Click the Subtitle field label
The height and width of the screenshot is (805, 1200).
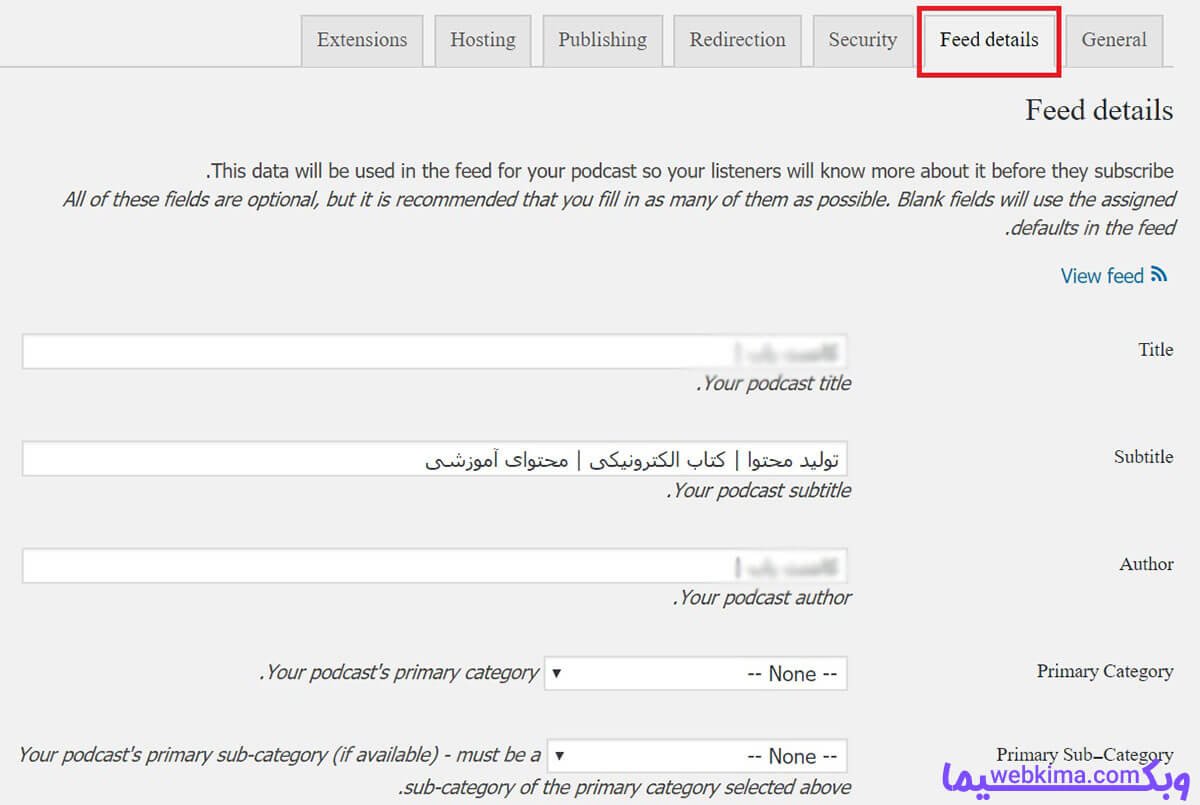click(1144, 457)
